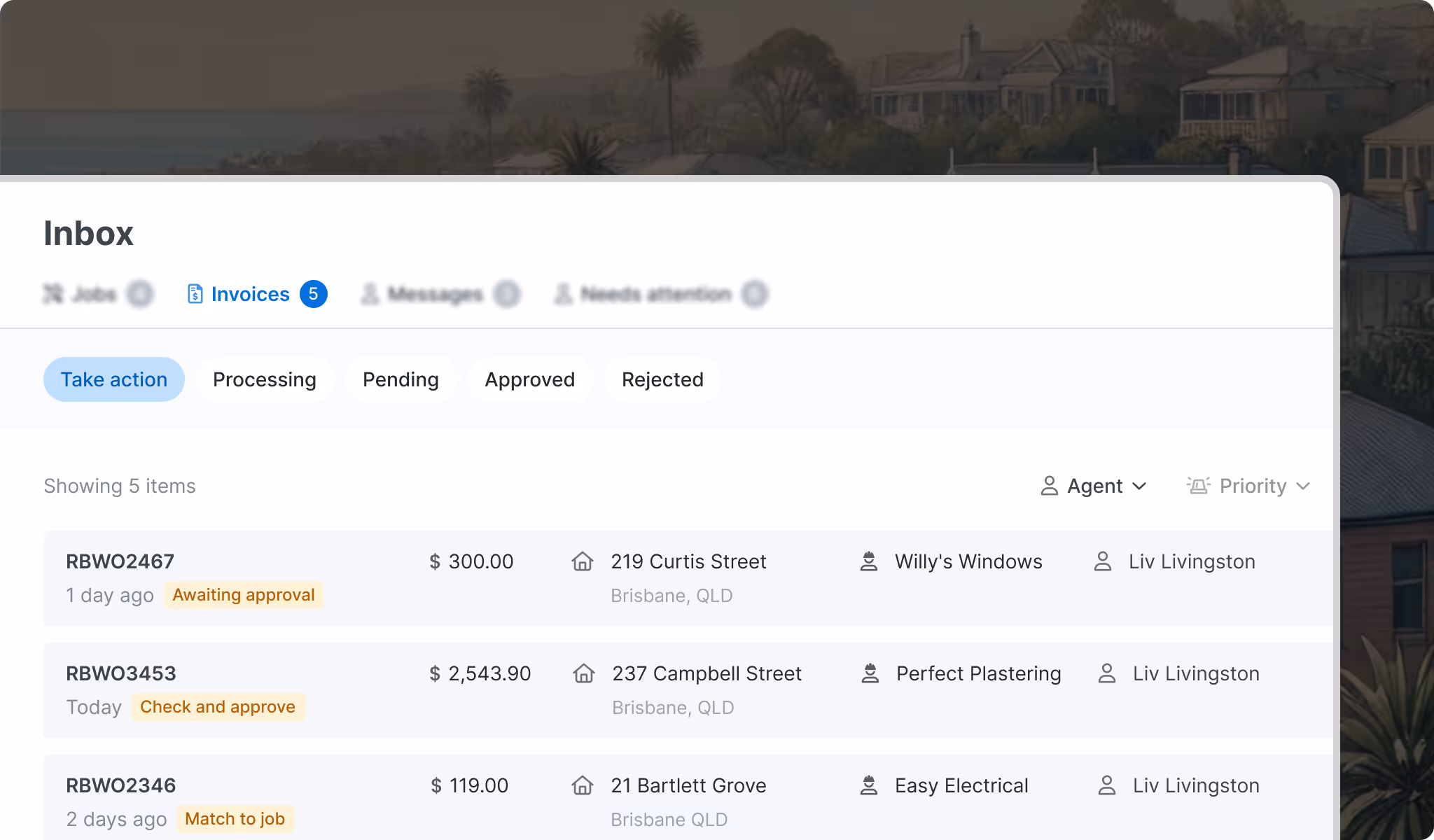
Task: Click the person icon beside Liv Livingston in RBWO2467
Action: (1103, 561)
